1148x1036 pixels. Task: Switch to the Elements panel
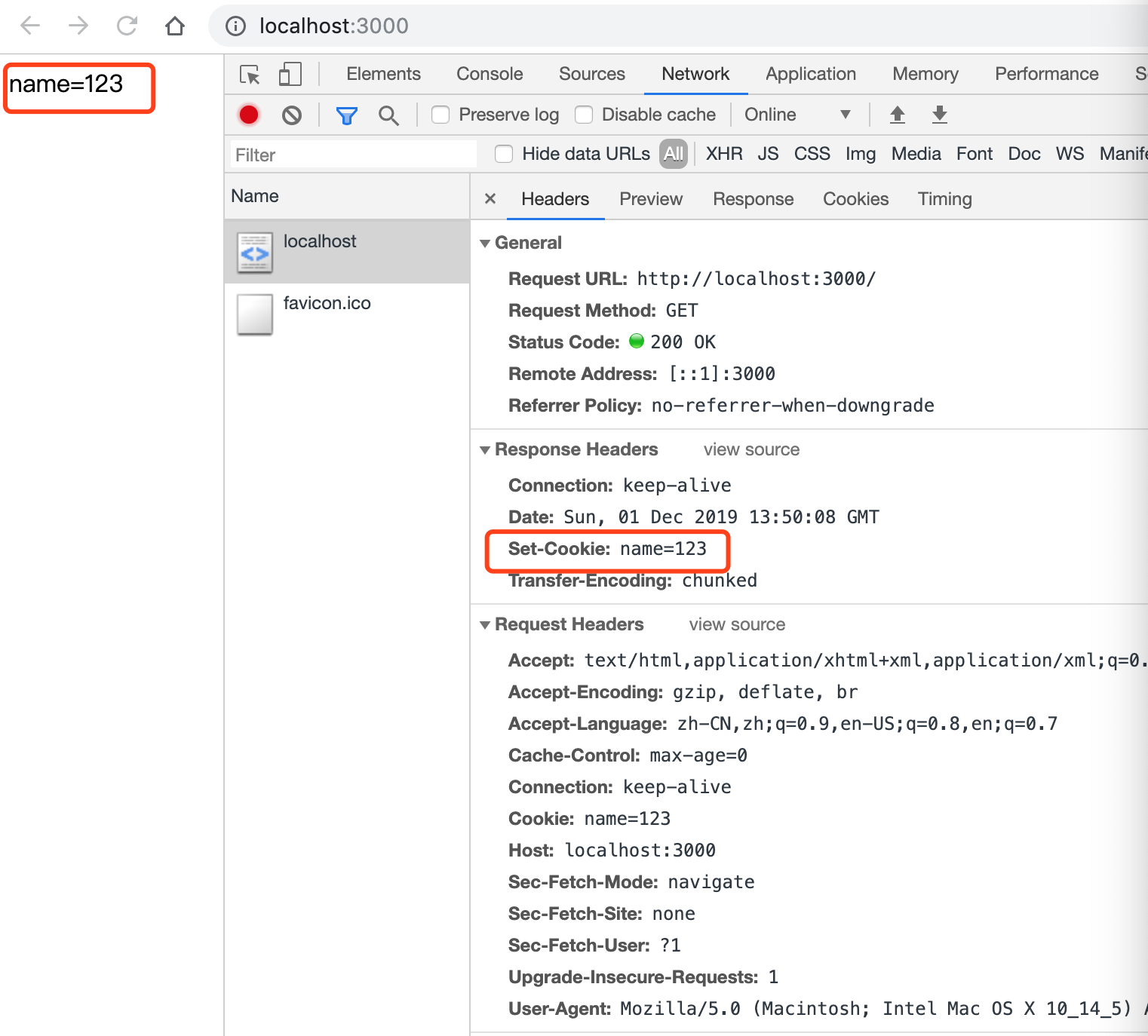click(x=383, y=74)
